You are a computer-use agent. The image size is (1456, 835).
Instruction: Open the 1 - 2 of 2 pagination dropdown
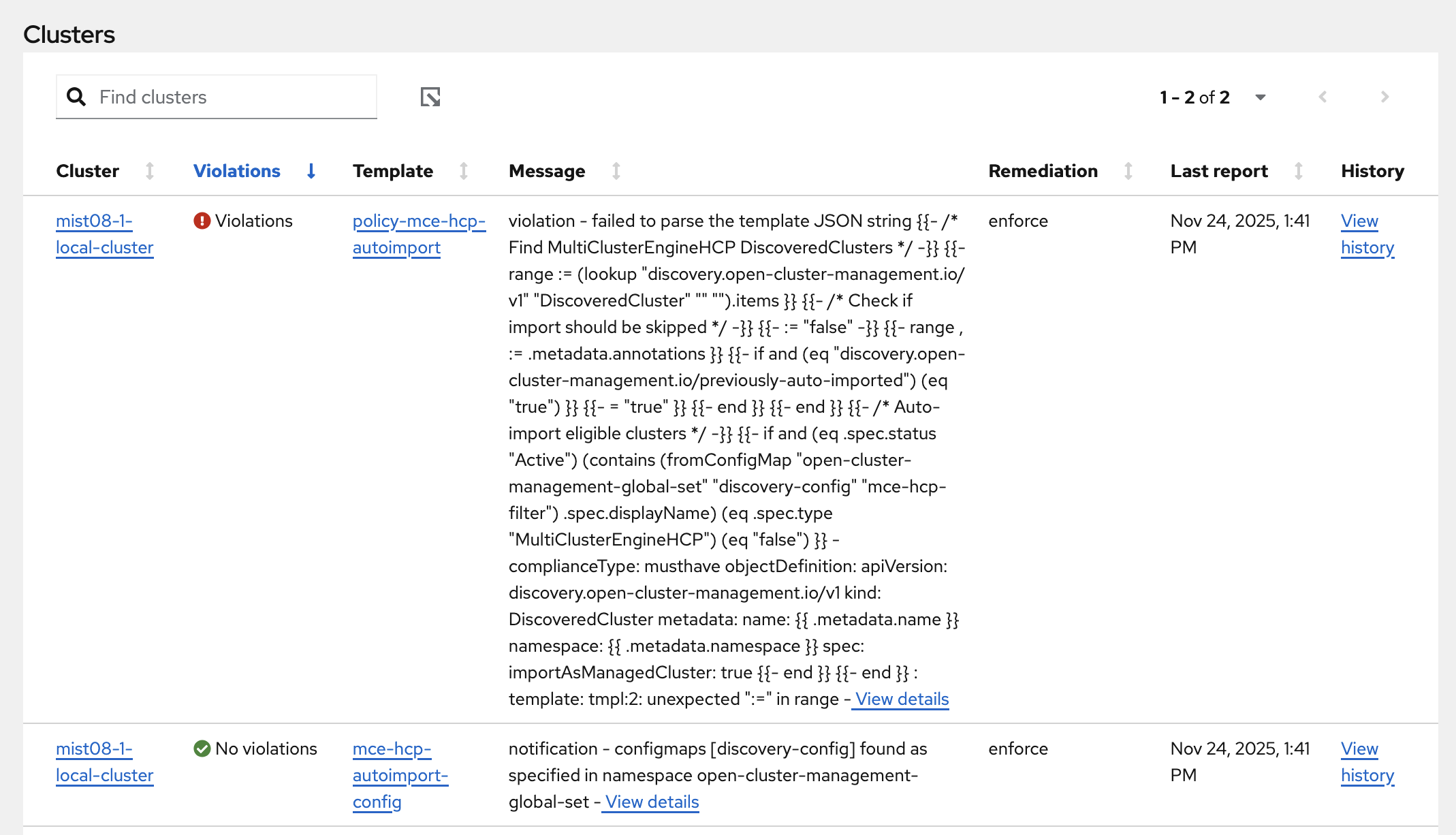[x=1260, y=97]
